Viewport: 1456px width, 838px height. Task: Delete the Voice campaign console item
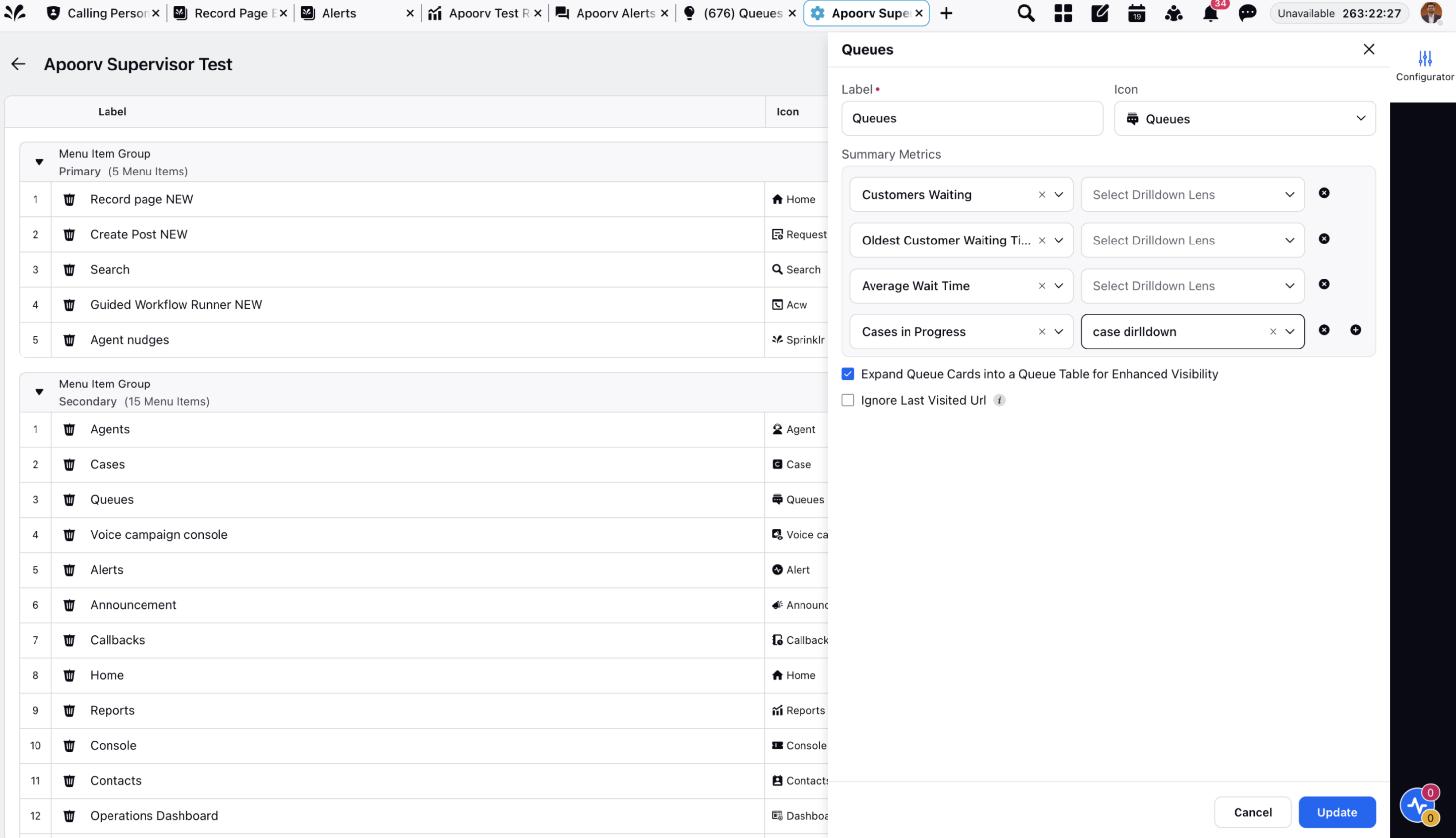tap(69, 535)
